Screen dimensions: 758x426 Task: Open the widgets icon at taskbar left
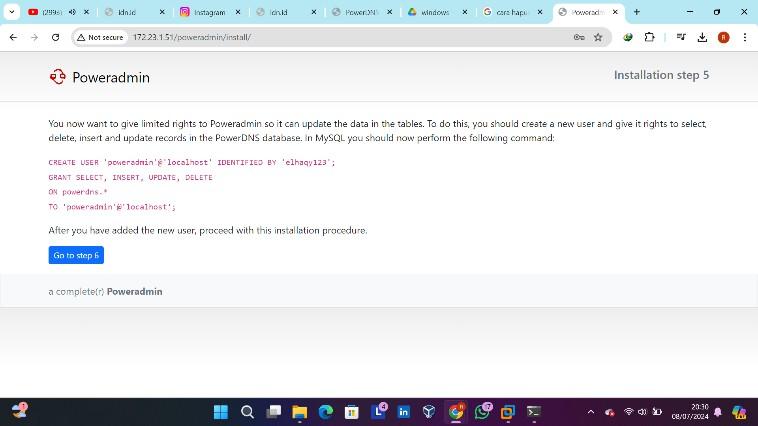[x=20, y=411]
